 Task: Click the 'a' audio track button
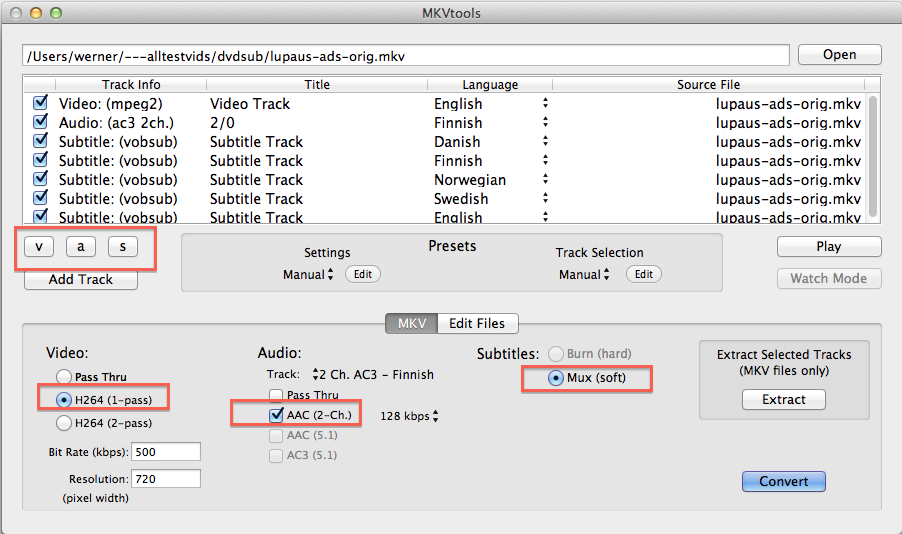[x=81, y=247]
